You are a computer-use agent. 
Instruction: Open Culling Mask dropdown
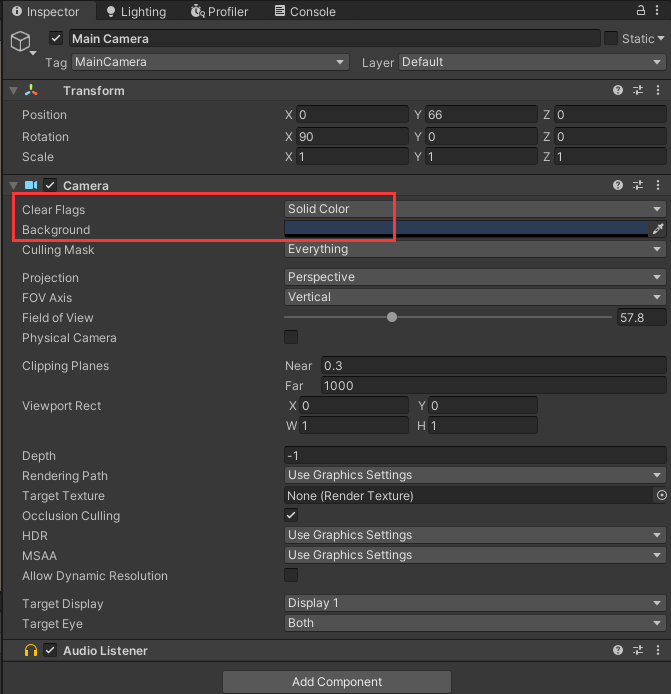(475, 249)
